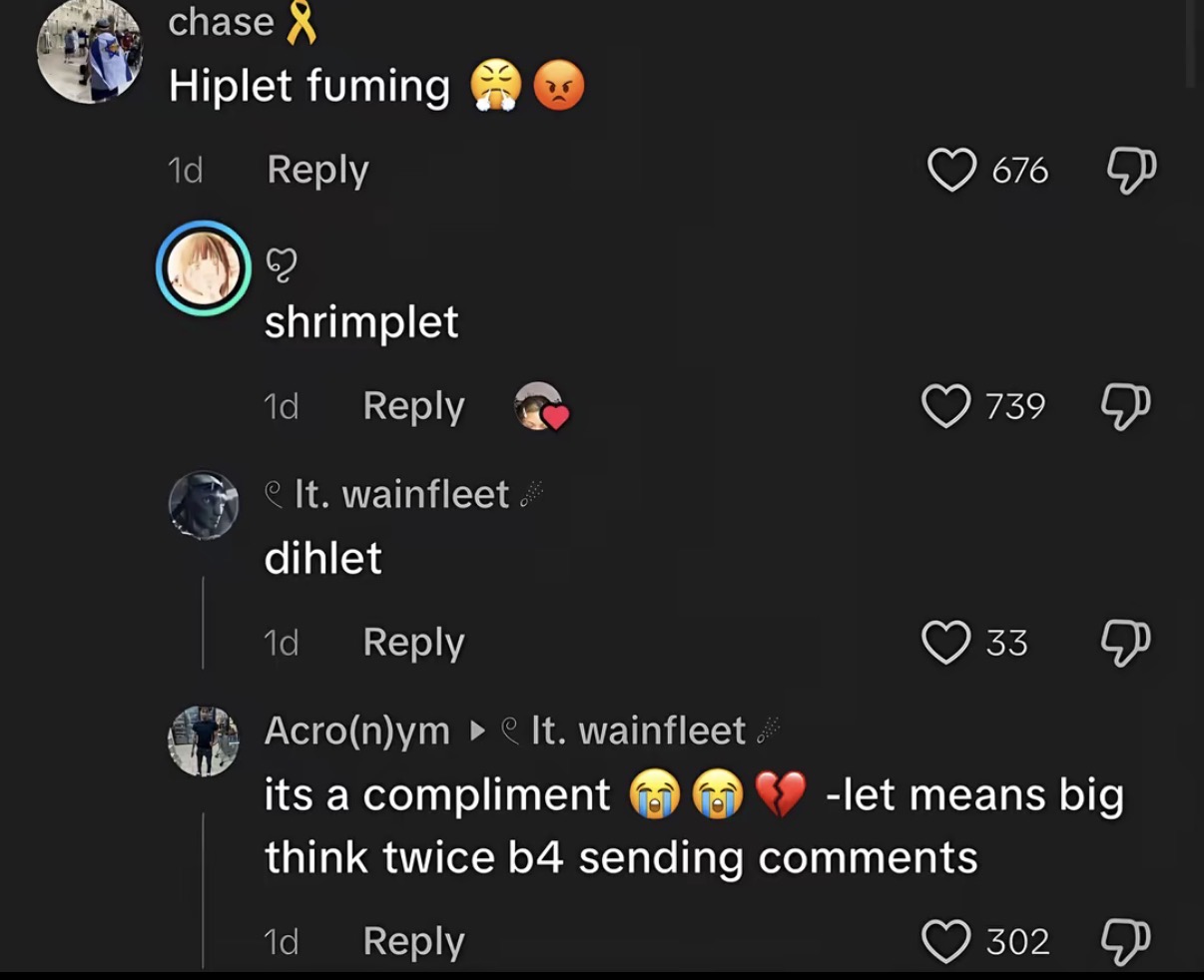Open Acro(n)ym's profile avatar
Screen dimensions: 1204x980
tap(204, 741)
